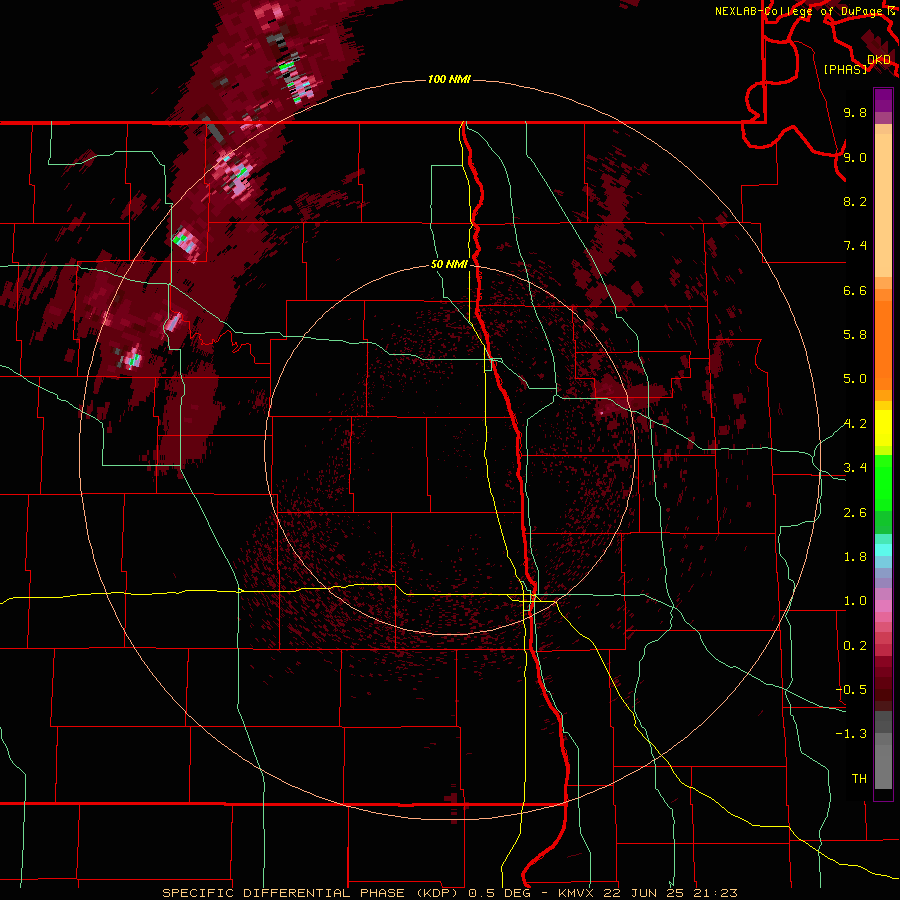Click the "DKD" legend unit label
900x900 pixels.
879,59
